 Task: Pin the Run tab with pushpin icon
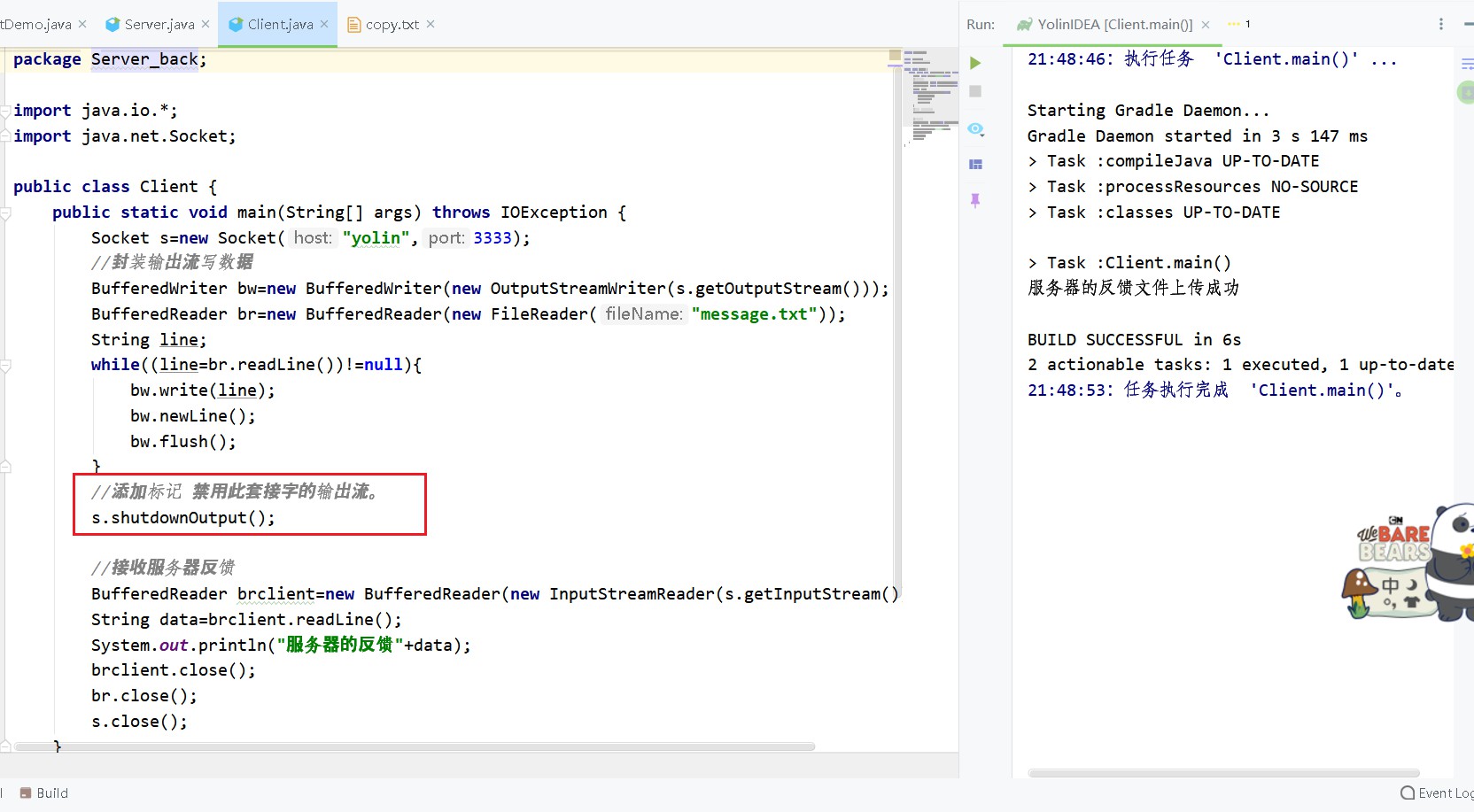point(975,201)
